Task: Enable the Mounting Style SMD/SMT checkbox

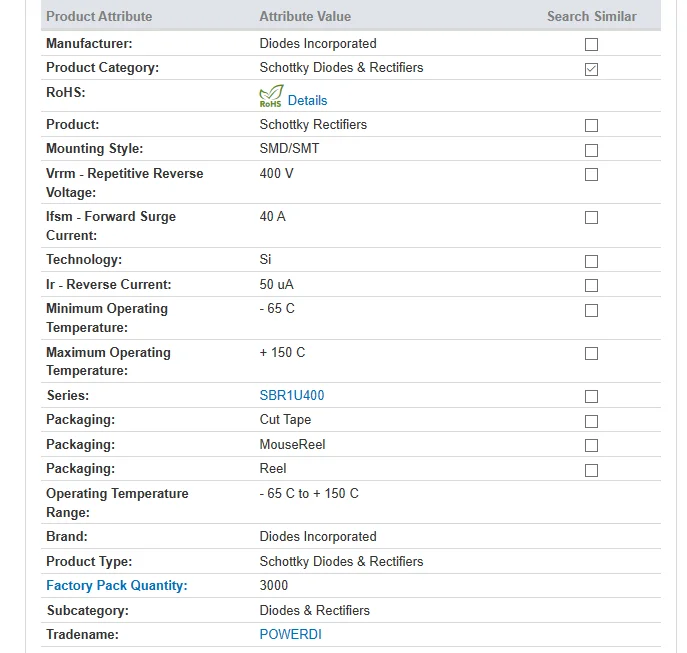Action: pyautogui.click(x=591, y=150)
